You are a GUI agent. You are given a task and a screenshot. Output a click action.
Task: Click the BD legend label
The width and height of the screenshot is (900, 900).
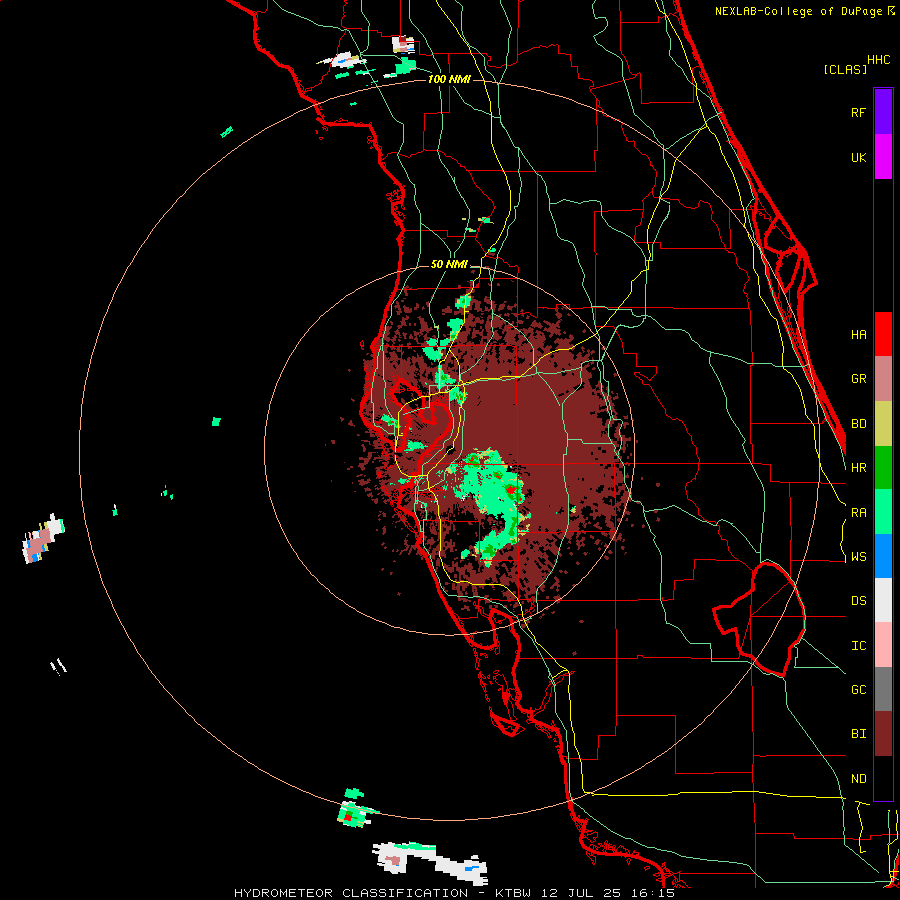(858, 424)
